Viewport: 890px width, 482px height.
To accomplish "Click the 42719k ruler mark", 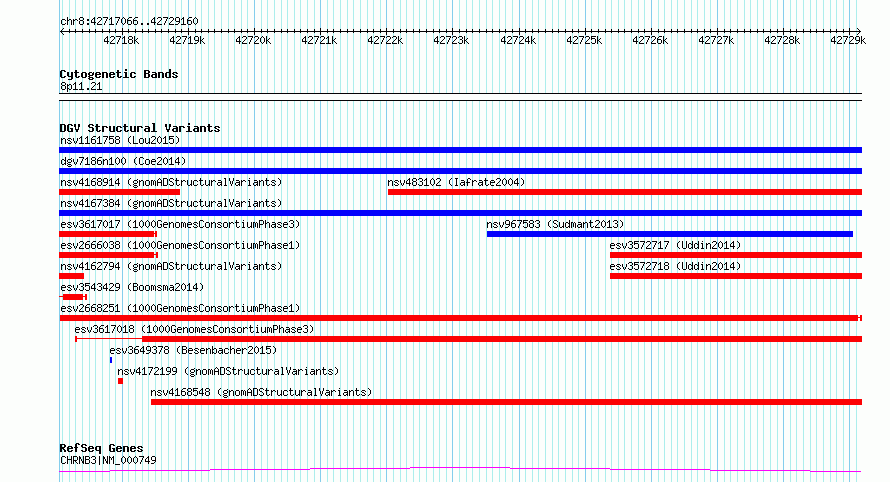I will pyautogui.click(x=187, y=40).
